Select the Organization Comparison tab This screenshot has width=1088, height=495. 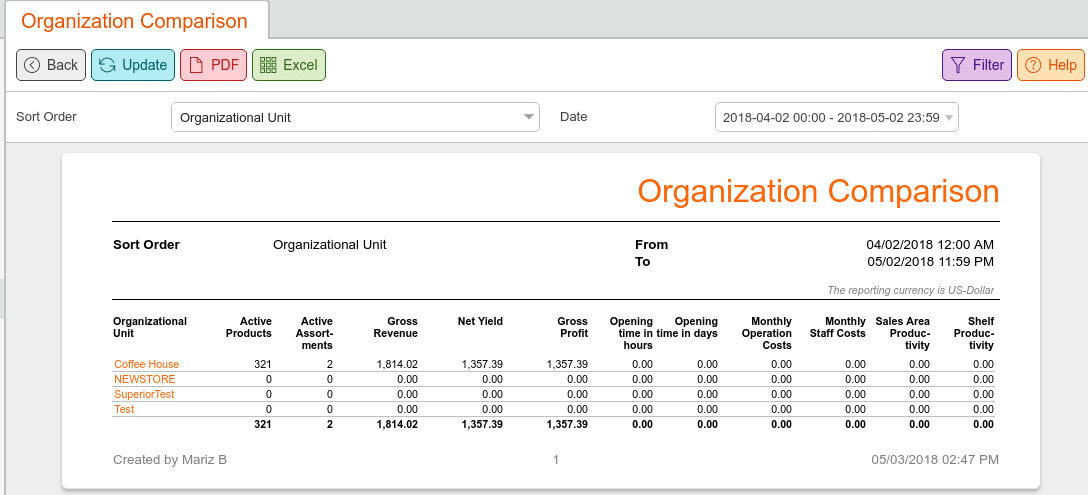(x=135, y=21)
